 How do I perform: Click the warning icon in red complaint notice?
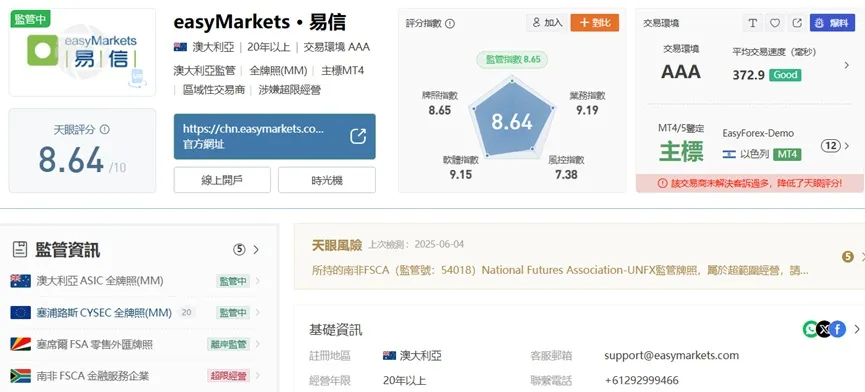(663, 184)
